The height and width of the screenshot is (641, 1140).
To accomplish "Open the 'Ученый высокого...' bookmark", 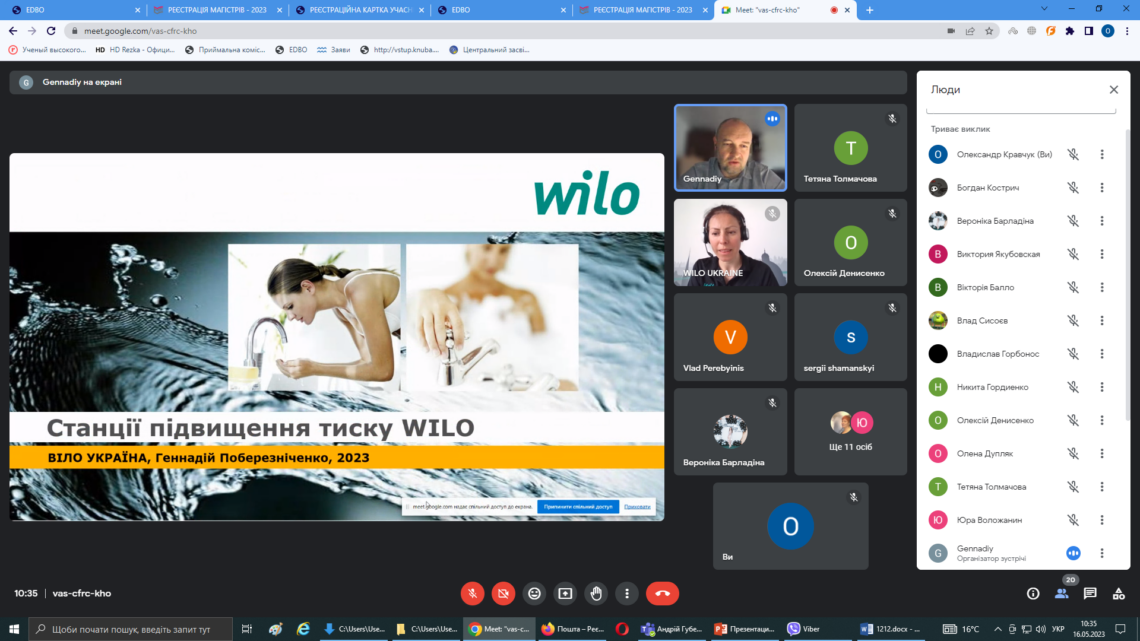I will pyautogui.click(x=47, y=50).
